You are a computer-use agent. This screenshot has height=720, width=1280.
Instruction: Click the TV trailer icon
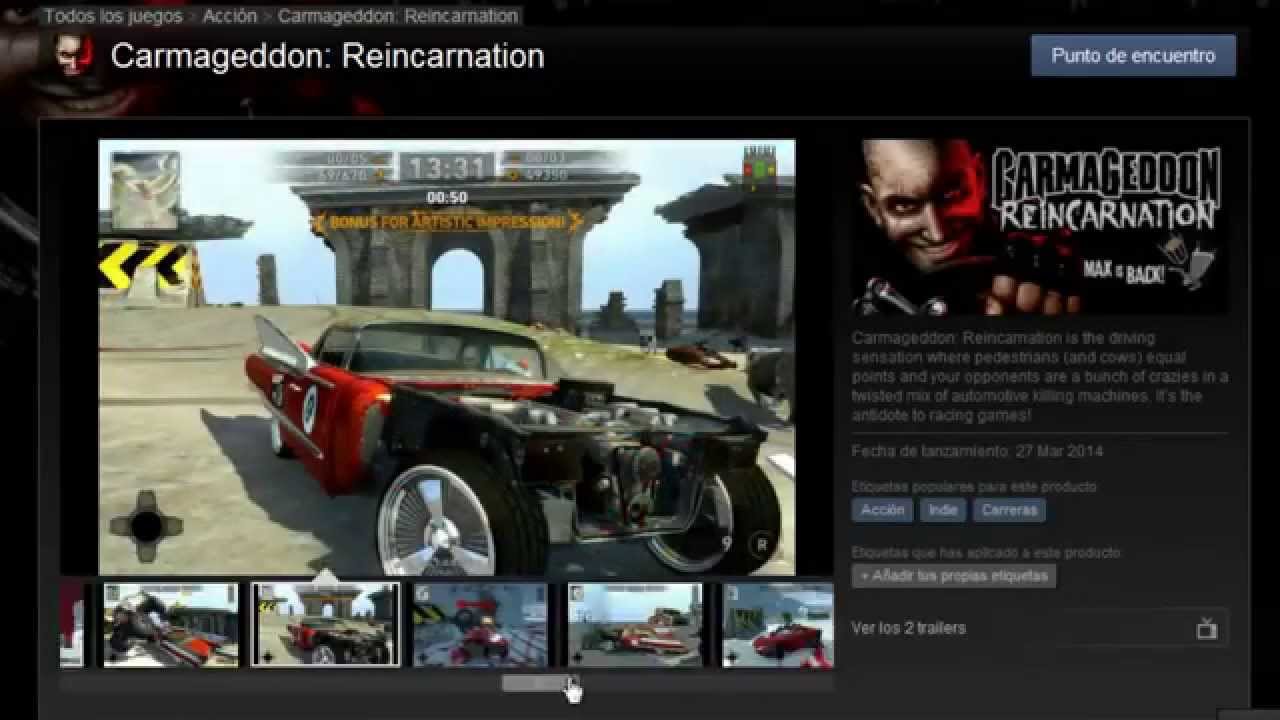[1207, 628]
